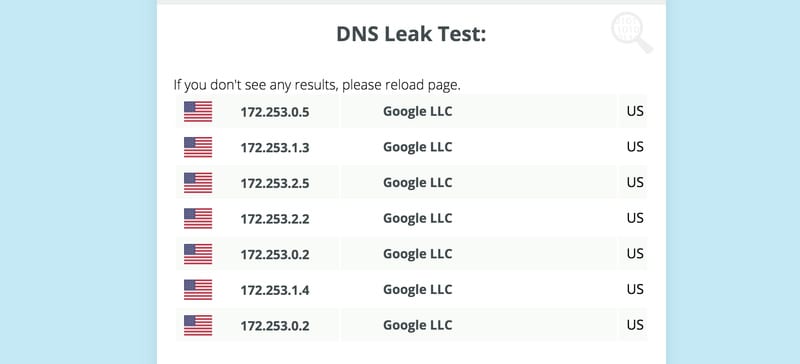Select Google LLC provider for 172.253.1.4

(417, 290)
